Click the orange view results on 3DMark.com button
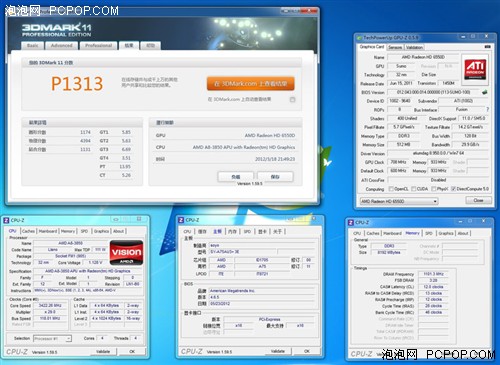 250,84
